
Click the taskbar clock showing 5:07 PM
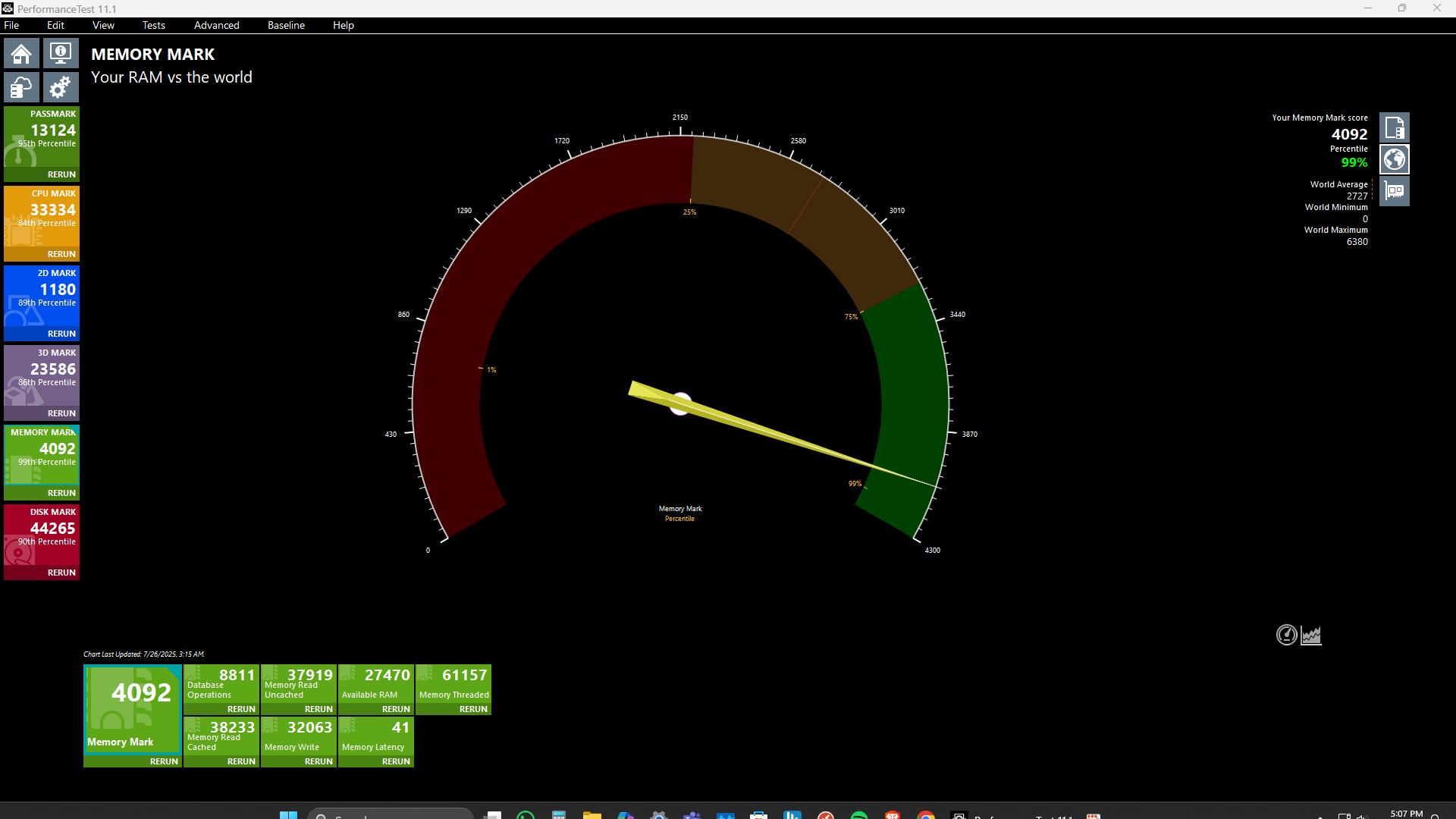tap(1406, 814)
